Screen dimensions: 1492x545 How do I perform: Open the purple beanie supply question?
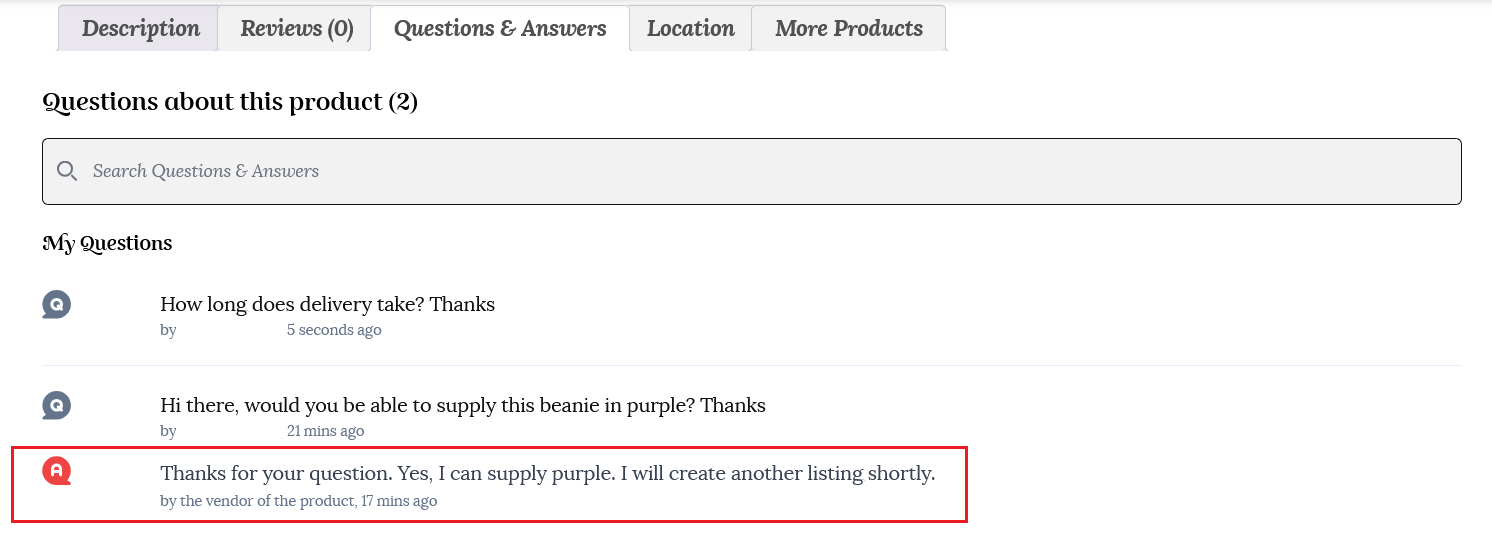tap(462, 406)
